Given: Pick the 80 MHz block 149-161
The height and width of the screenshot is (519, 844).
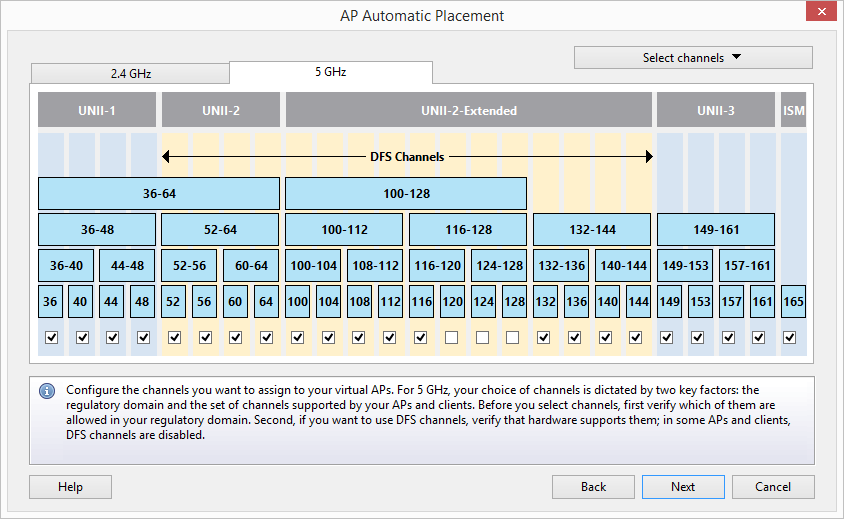Looking at the screenshot, I should (716, 229).
